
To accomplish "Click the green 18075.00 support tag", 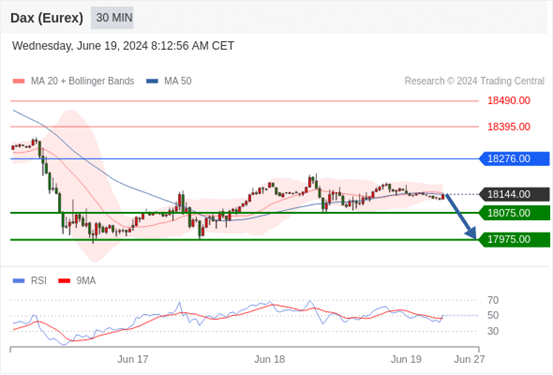I will 514,213.
